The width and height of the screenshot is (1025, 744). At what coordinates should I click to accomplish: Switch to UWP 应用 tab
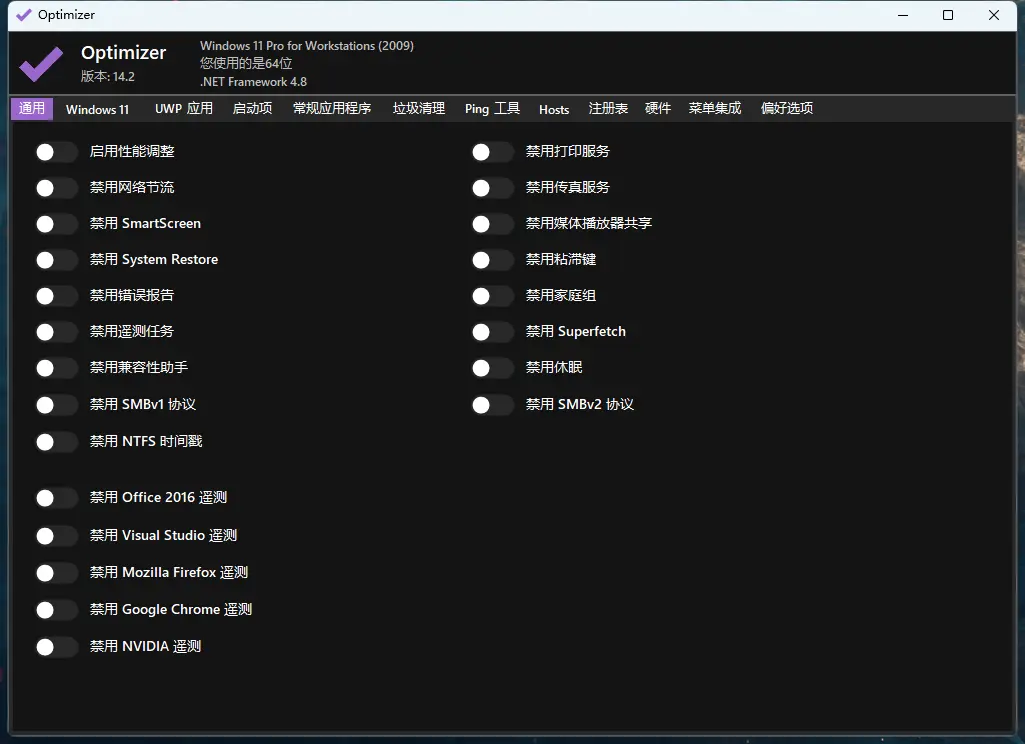(184, 109)
